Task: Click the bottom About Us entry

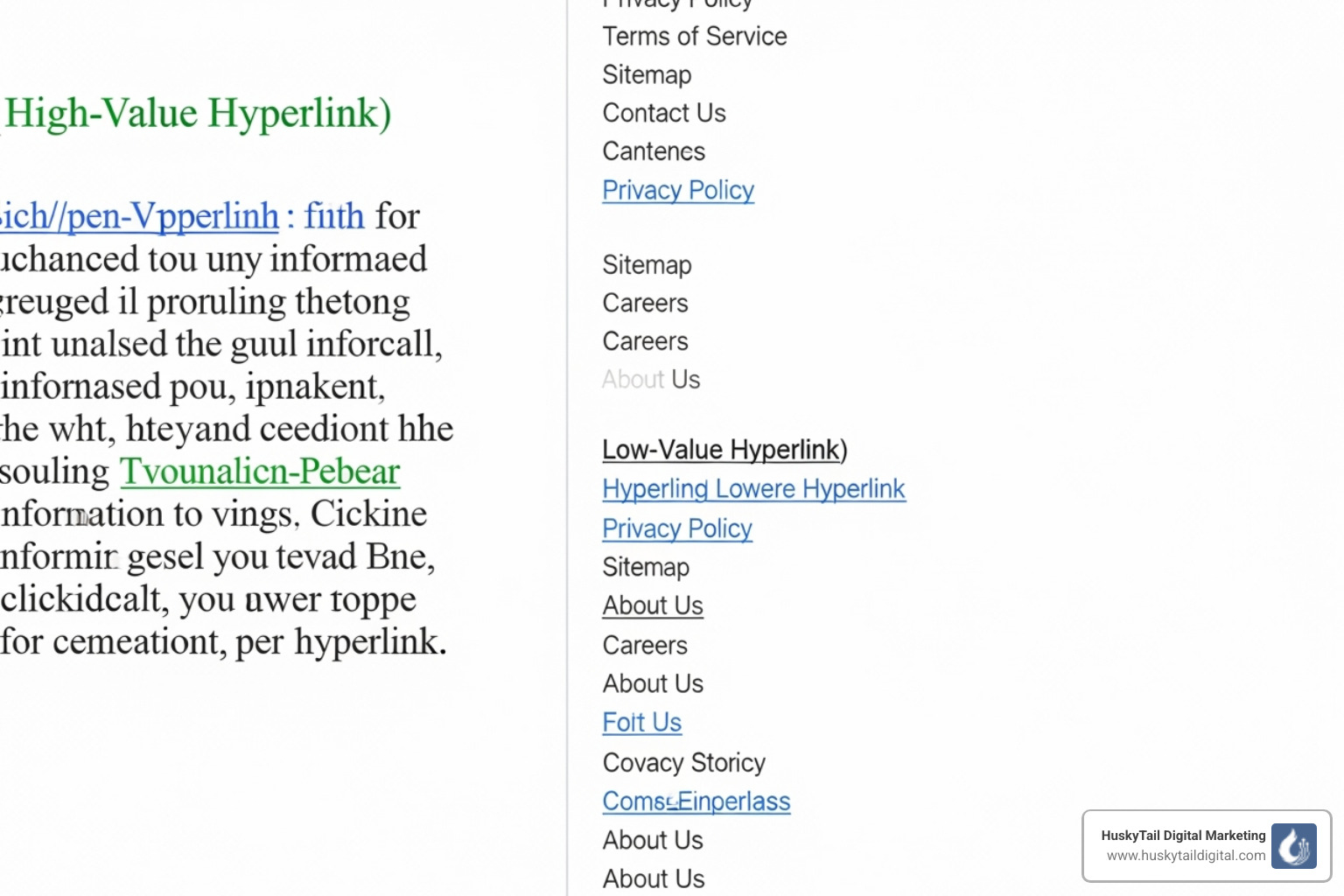Action: [652, 878]
